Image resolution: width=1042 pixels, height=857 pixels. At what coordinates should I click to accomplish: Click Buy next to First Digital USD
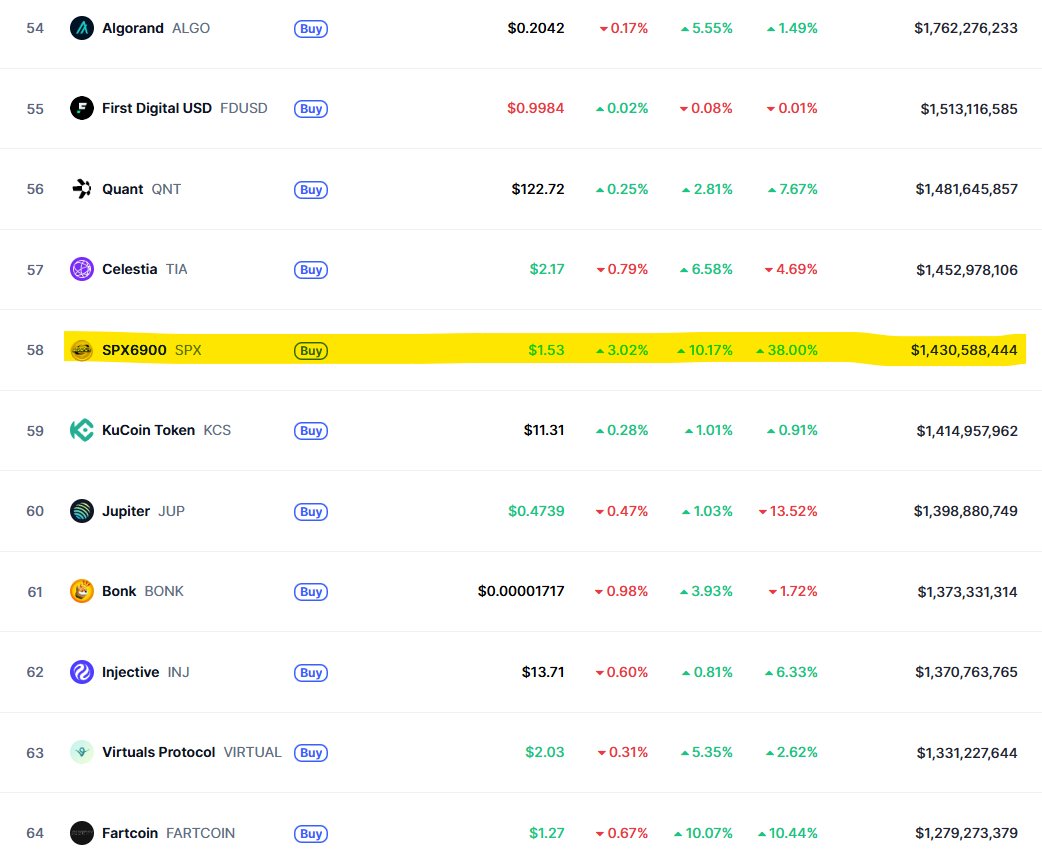(x=311, y=109)
